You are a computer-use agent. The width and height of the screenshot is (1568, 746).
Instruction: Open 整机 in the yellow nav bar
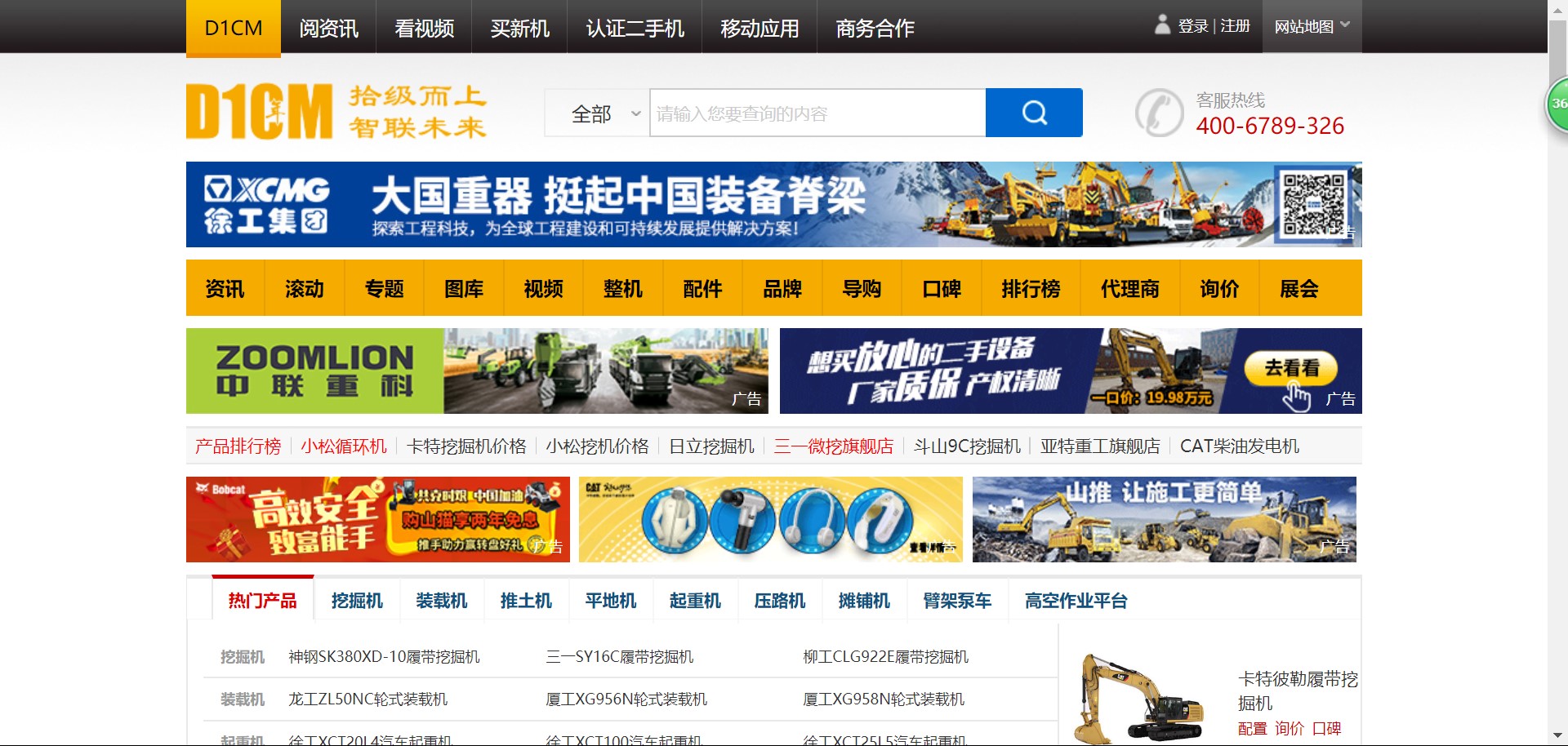pyautogui.click(x=623, y=288)
